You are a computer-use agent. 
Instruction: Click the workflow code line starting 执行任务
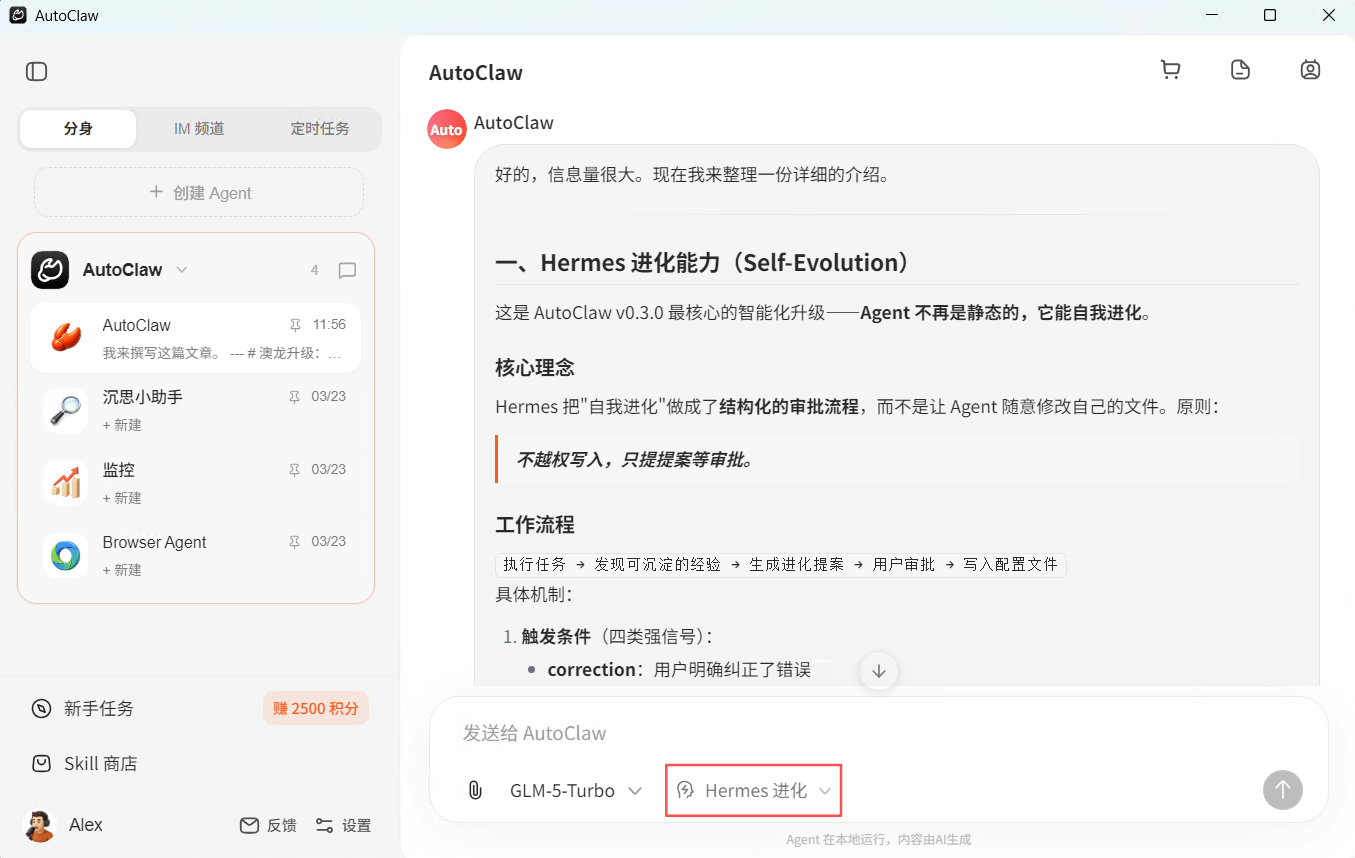point(780,564)
